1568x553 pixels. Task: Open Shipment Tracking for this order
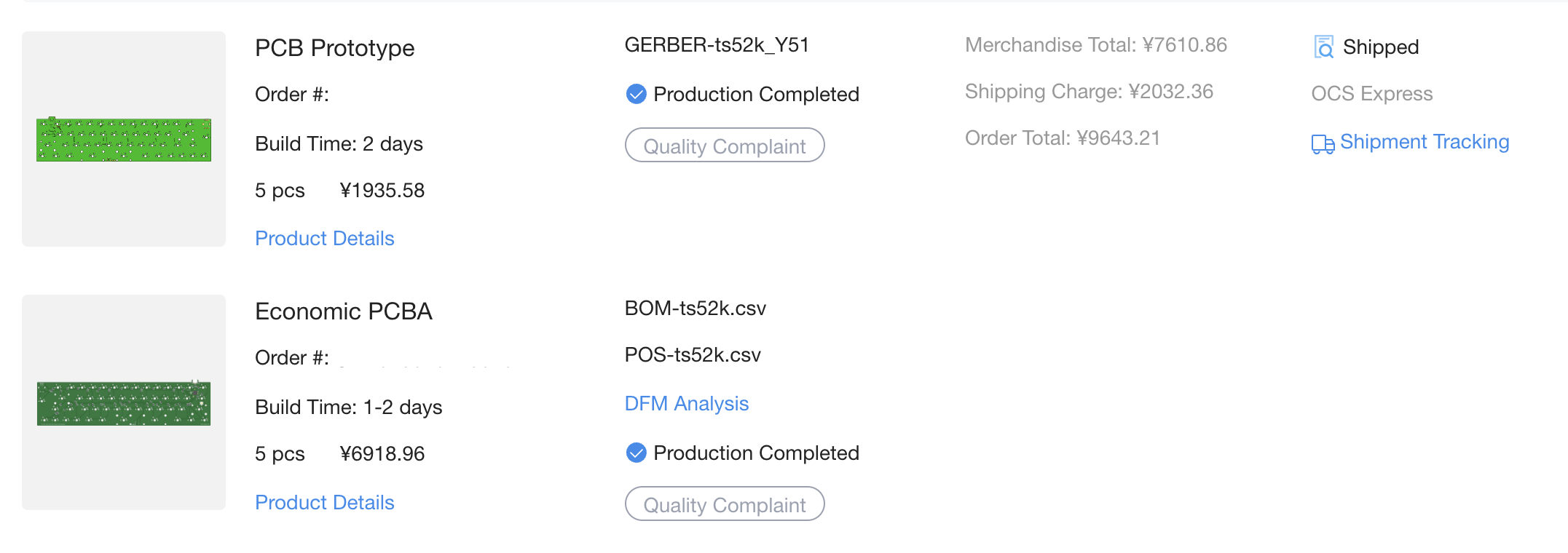[x=1425, y=141]
